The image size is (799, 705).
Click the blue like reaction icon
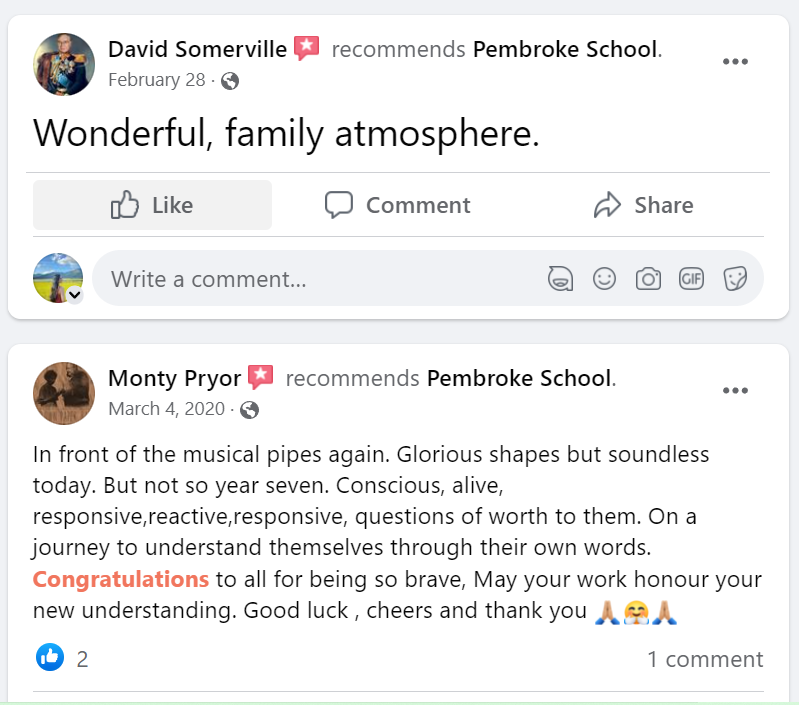50,658
